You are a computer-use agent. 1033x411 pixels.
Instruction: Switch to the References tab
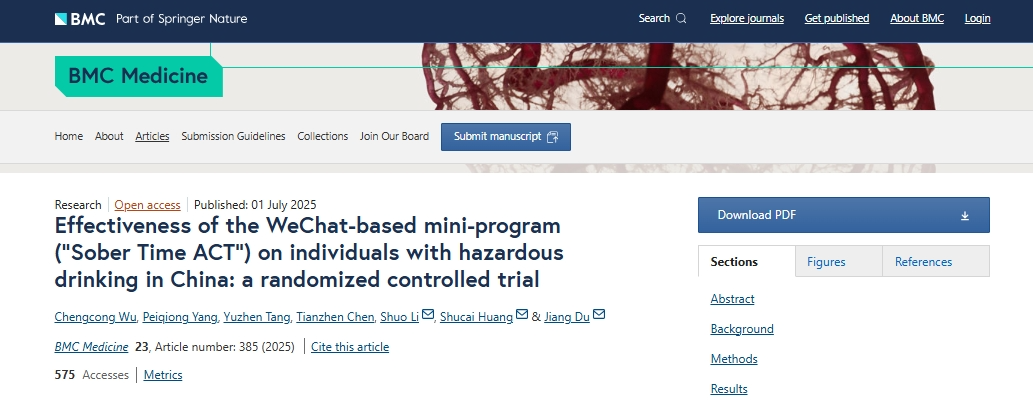tap(923, 262)
